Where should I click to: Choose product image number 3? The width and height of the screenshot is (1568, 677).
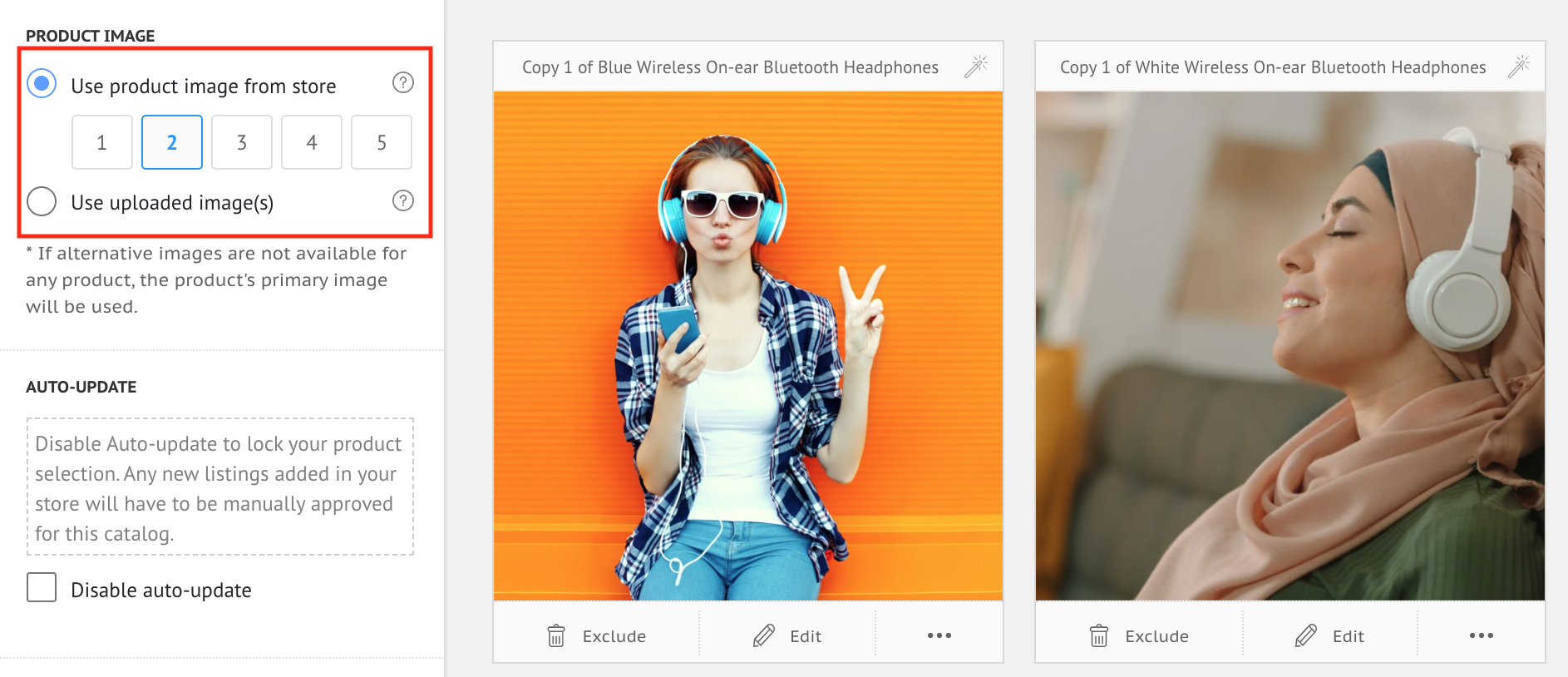pos(242,142)
